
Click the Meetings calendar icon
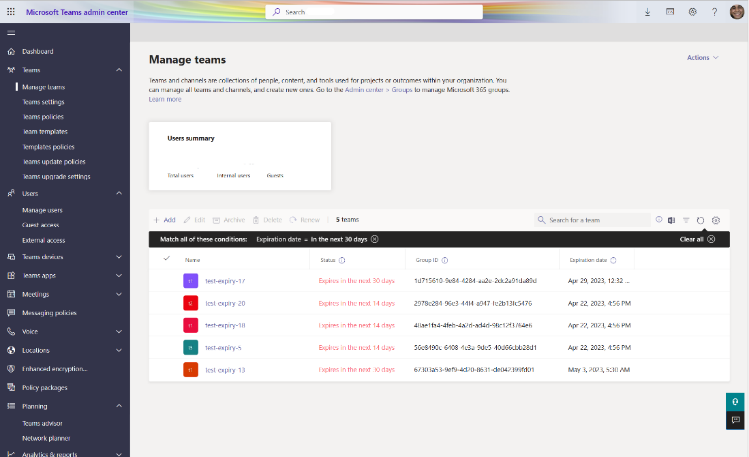point(11,294)
